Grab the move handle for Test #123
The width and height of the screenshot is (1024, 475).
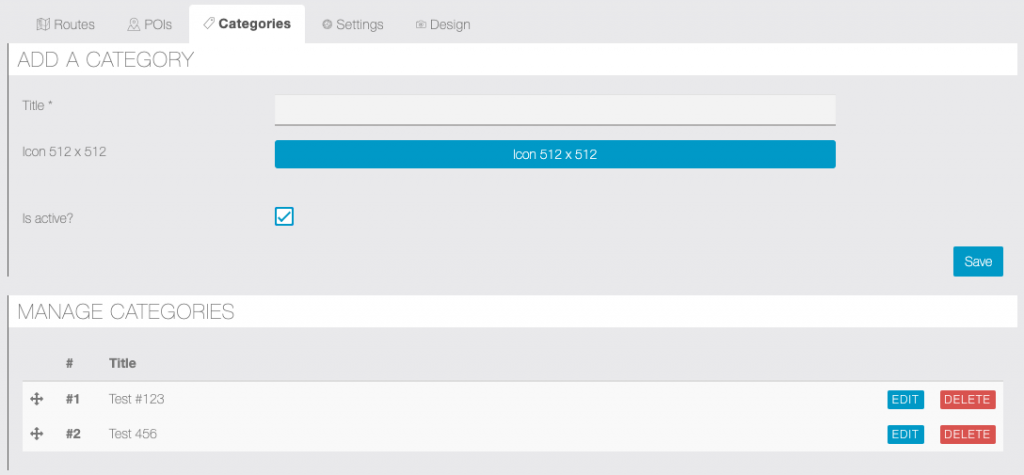point(37,399)
